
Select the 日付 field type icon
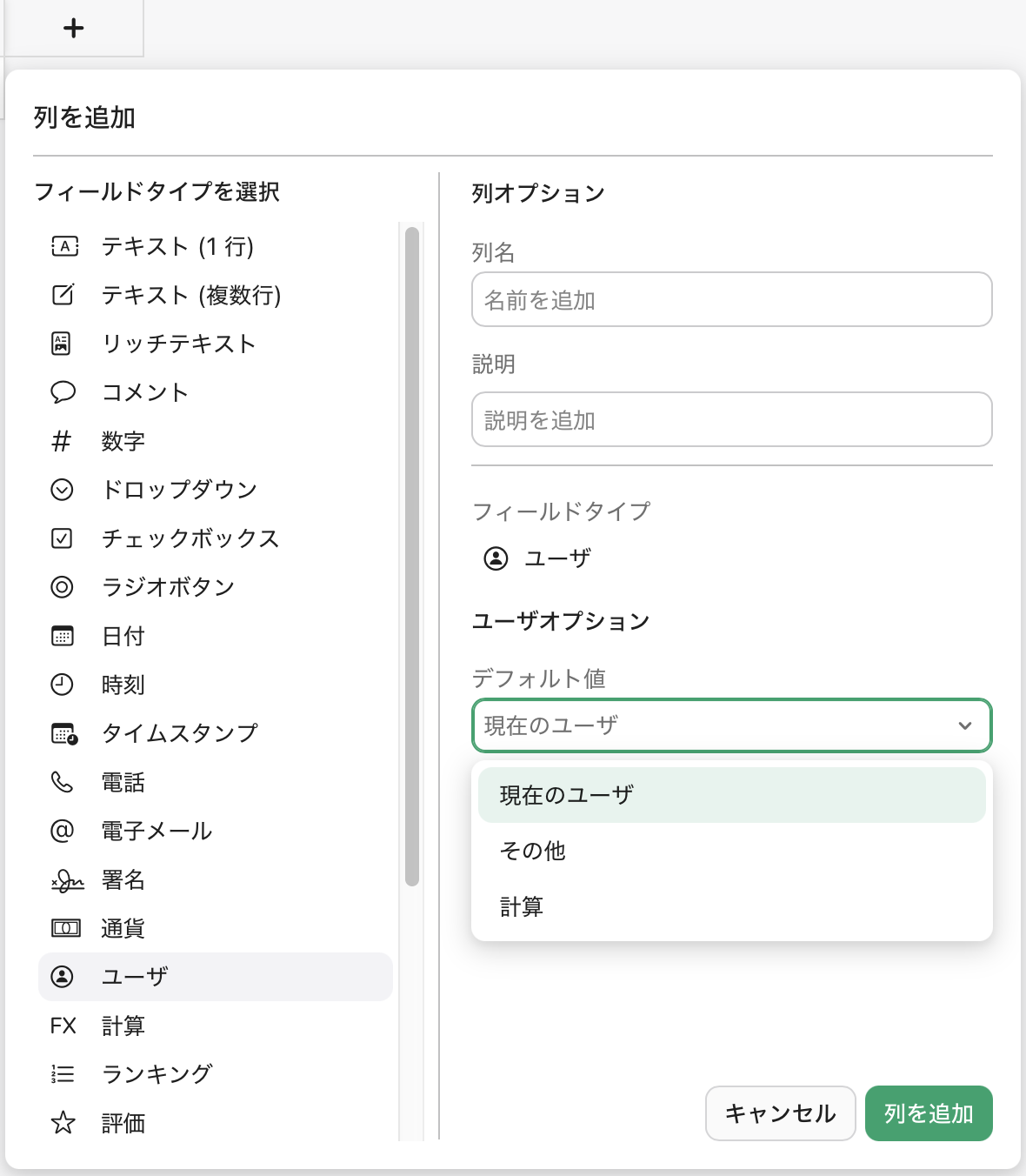click(62, 636)
